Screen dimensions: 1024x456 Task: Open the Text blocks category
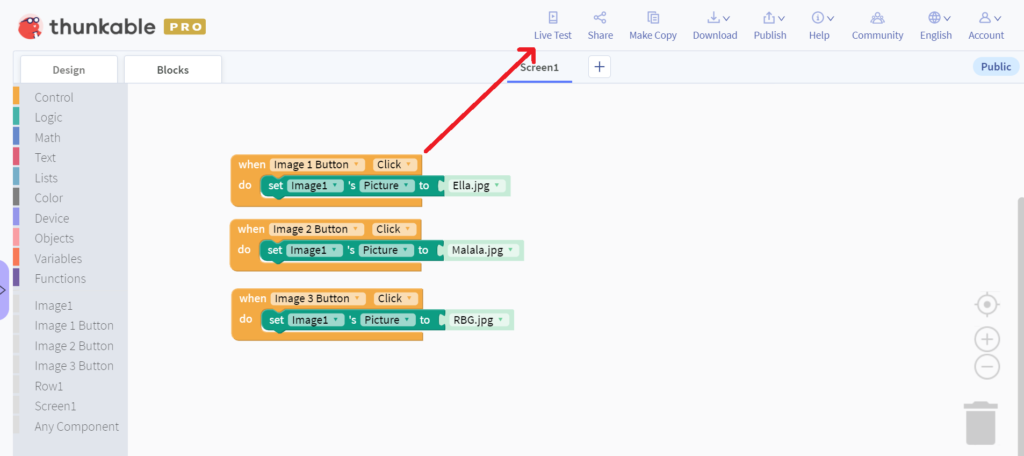coord(45,157)
